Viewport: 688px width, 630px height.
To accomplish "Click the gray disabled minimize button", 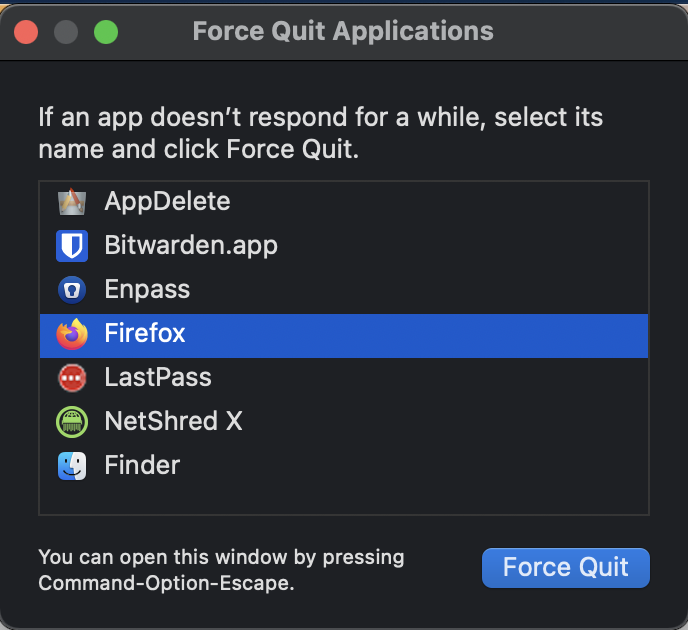I will point(66,32).
